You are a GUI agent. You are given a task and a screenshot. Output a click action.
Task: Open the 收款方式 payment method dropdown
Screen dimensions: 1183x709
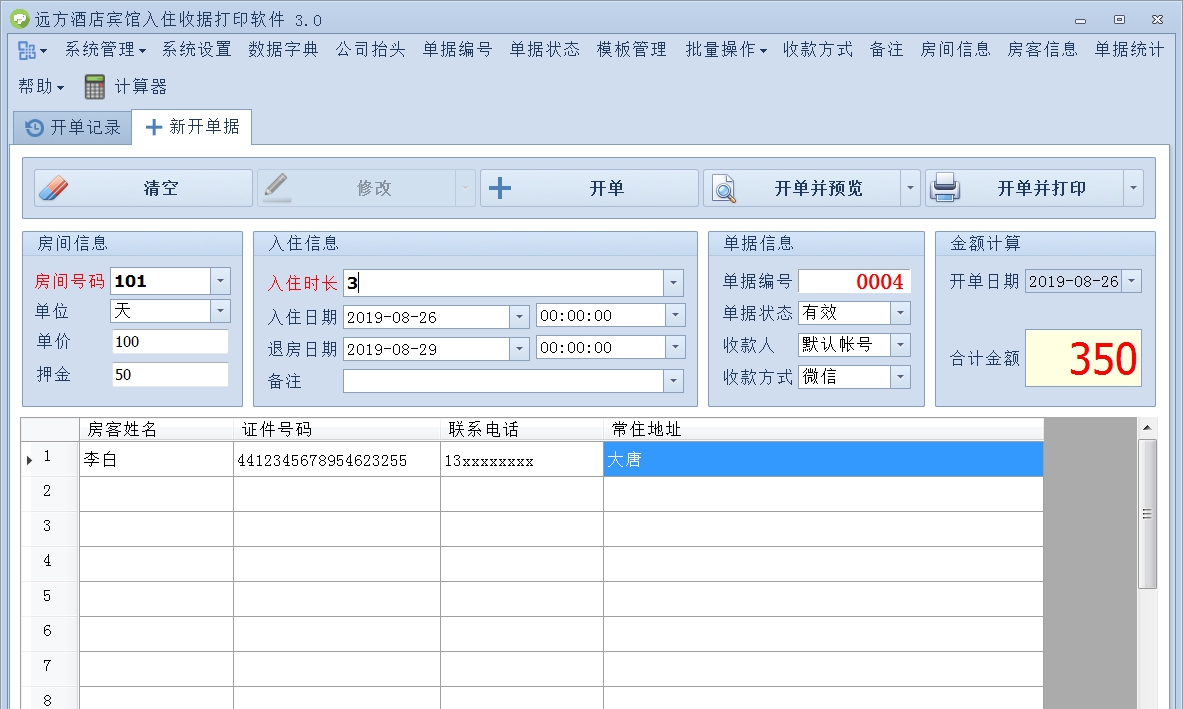coord(899,376)
